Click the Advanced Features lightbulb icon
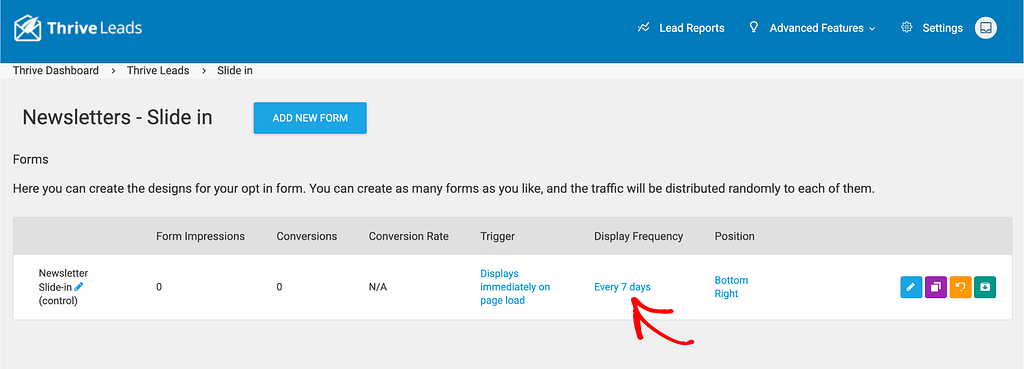Image resolution: width=1024 pixels, height=369 pixels. point(754,27)
